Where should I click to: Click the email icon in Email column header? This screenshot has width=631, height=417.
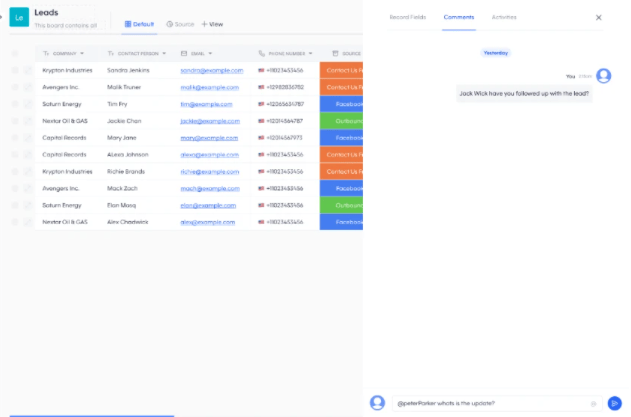(x=185, y=53)
